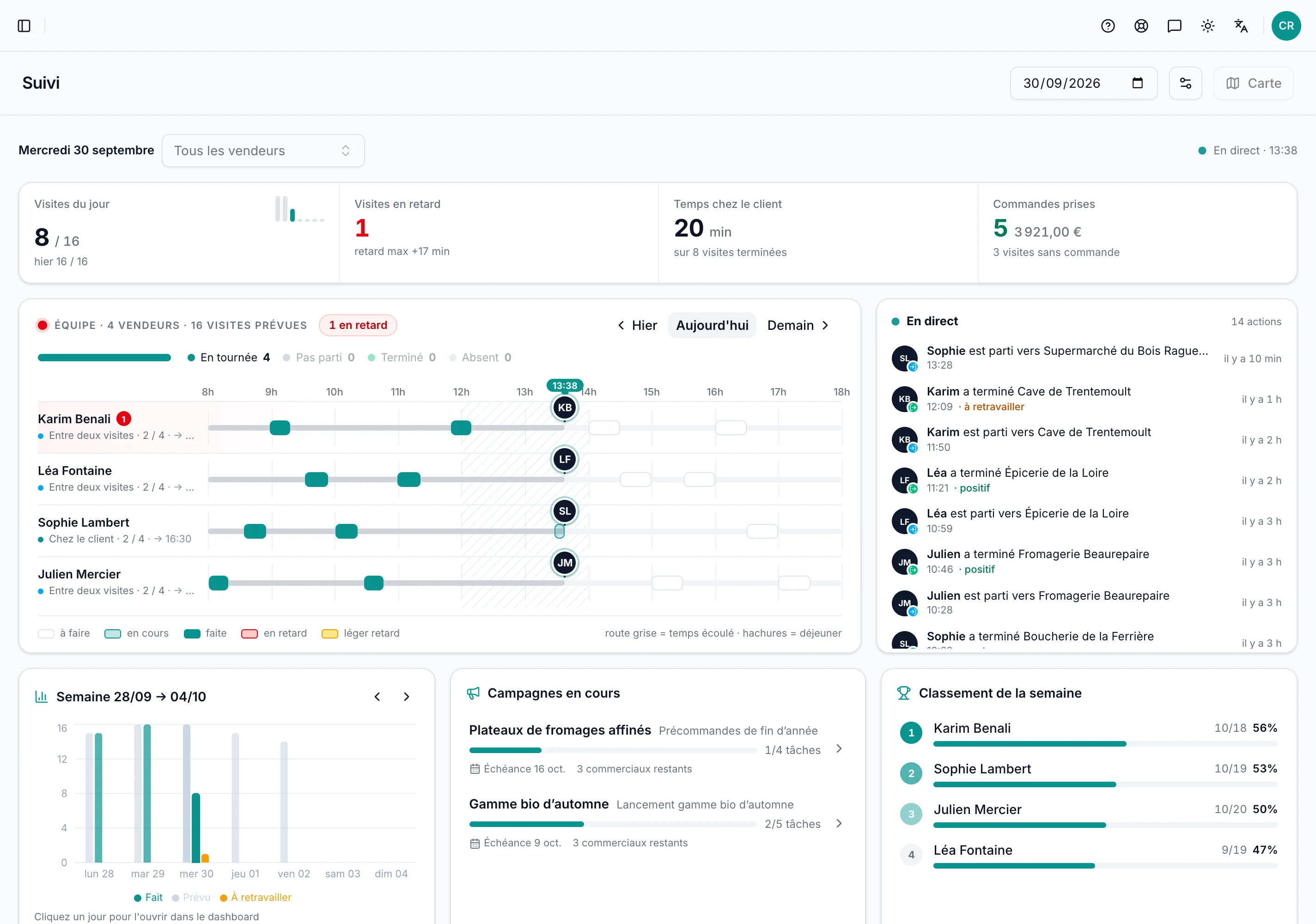Screen dimensions: 1316x924
Task: Select Karim Benali row in timeline
Action: pos(439,427)
